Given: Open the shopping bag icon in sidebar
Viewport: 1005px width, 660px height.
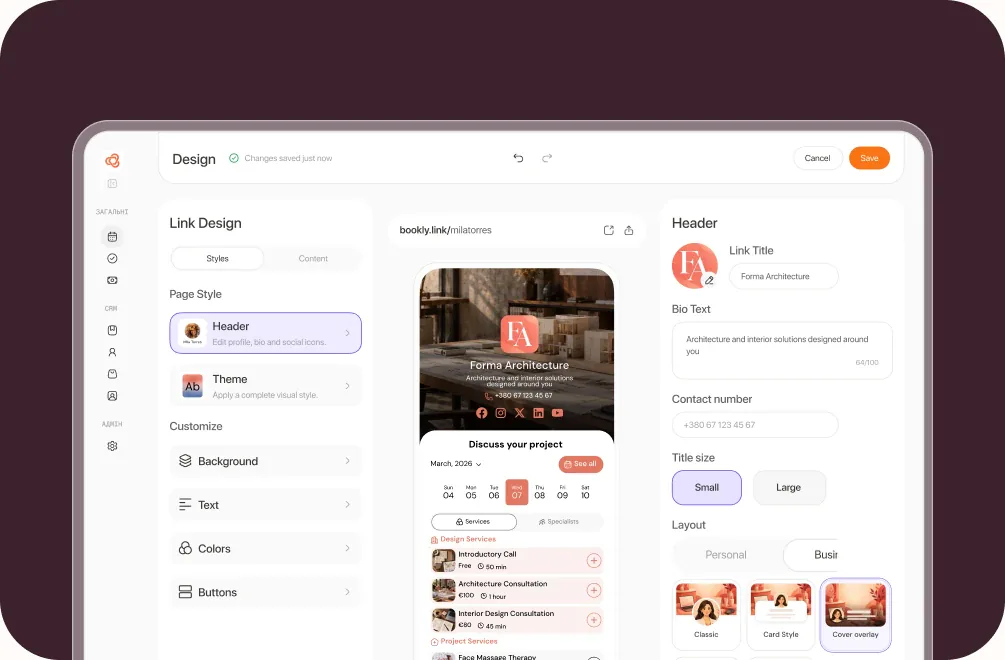Looking at the screenshot, I should click(x=112, y=374).
